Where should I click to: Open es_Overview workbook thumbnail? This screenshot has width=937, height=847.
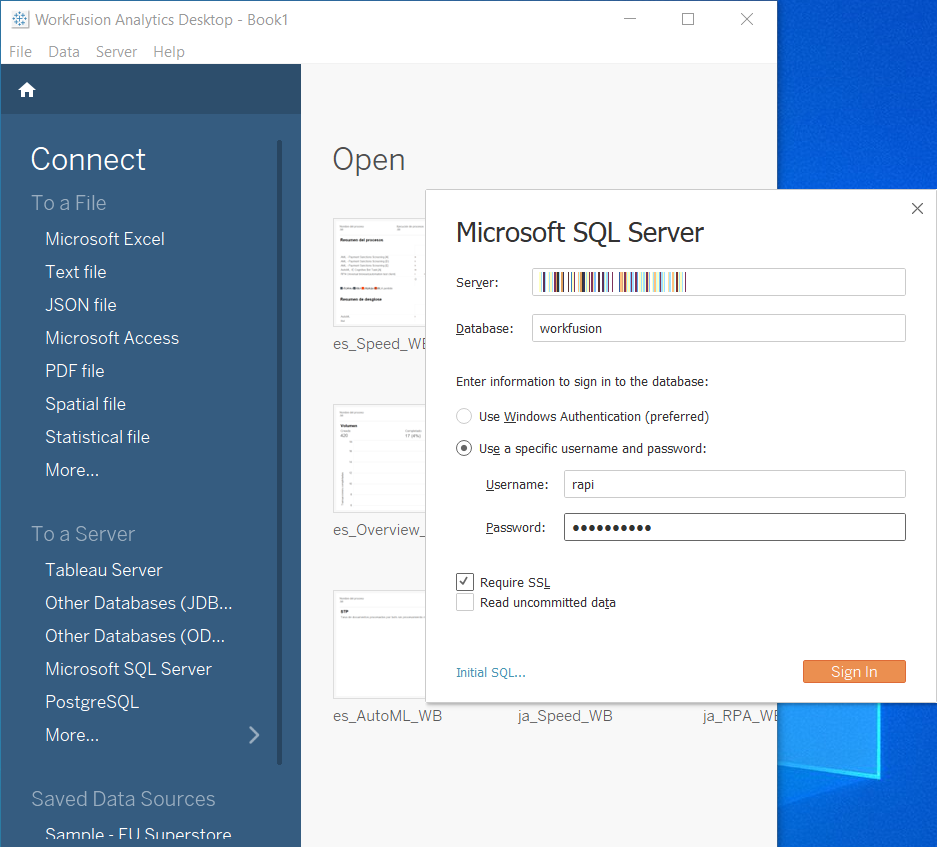(379, 458)
